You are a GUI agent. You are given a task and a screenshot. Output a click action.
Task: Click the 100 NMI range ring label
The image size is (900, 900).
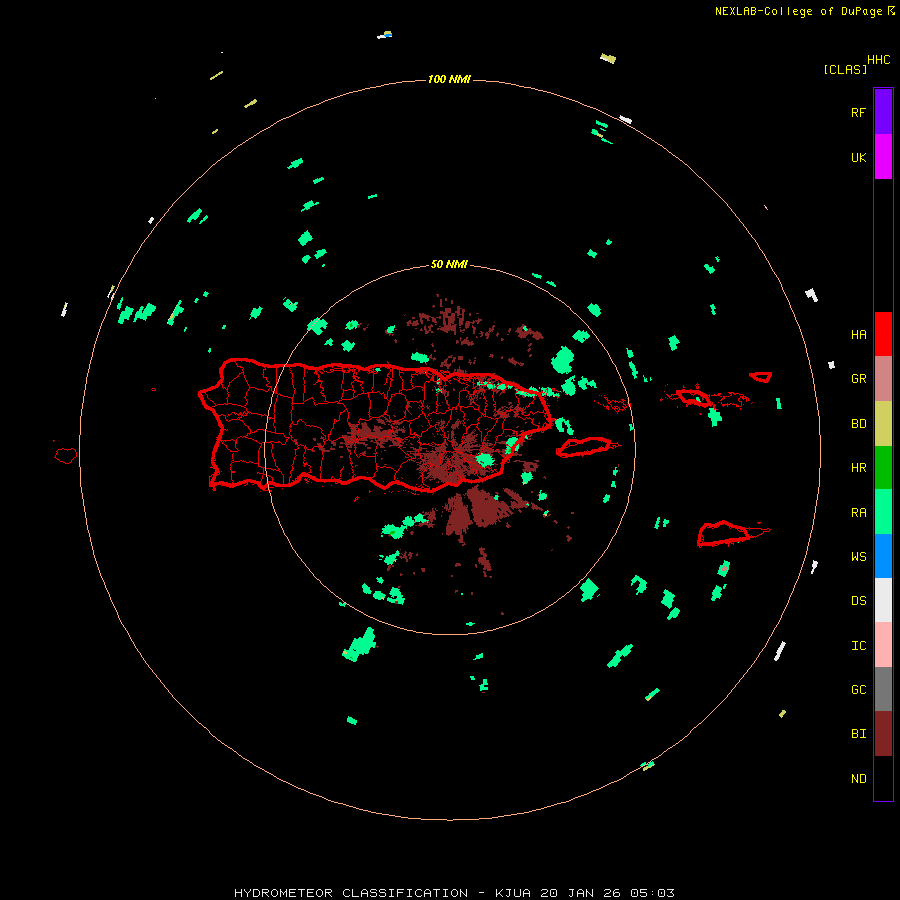click(449, 79)
